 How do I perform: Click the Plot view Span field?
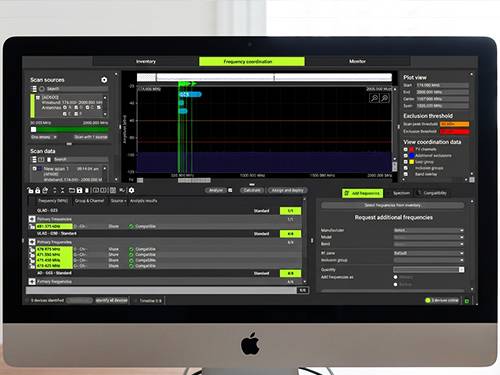(442, 106)
